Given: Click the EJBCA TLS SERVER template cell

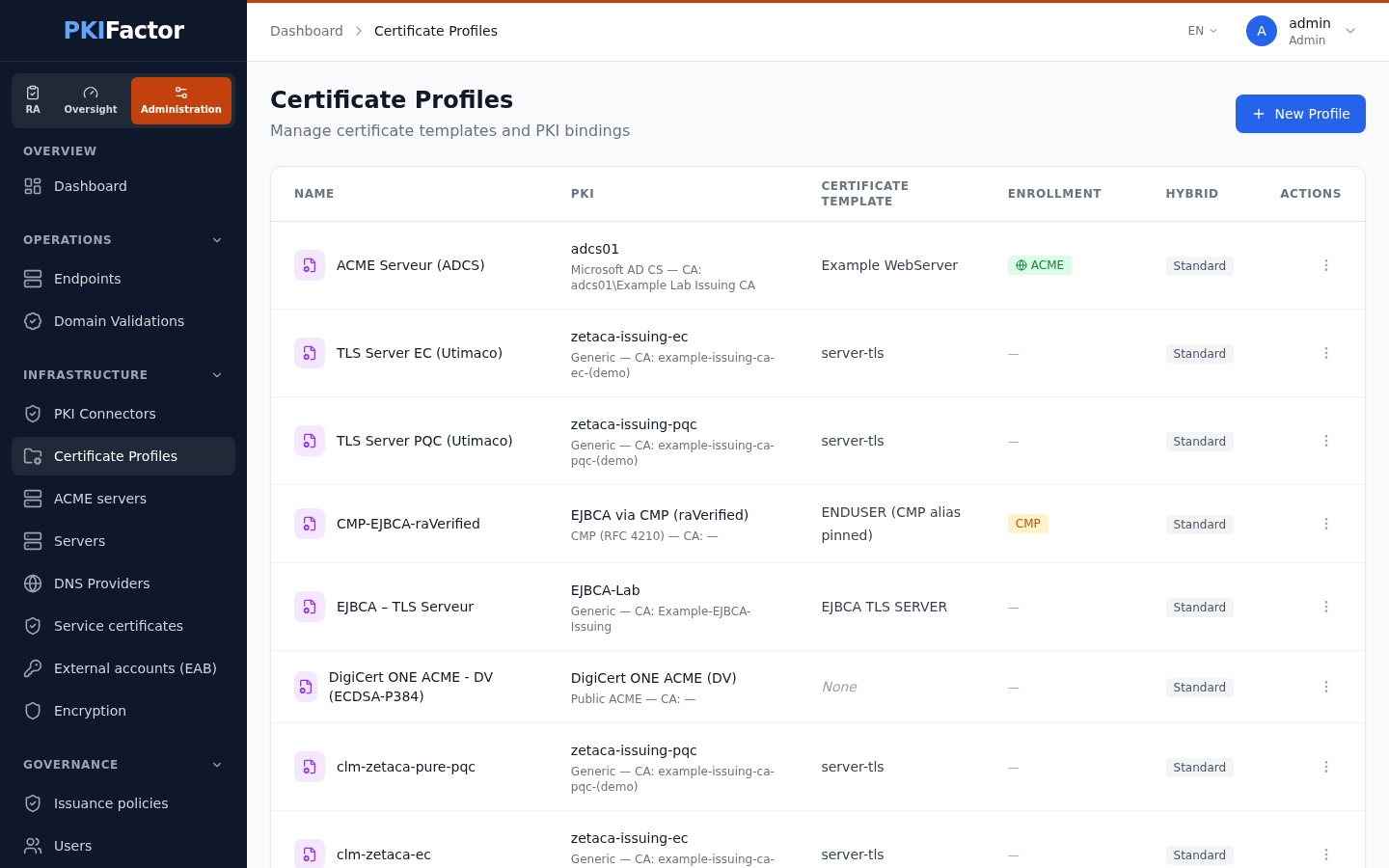Looking at the screenshot, I should [885, 607].
